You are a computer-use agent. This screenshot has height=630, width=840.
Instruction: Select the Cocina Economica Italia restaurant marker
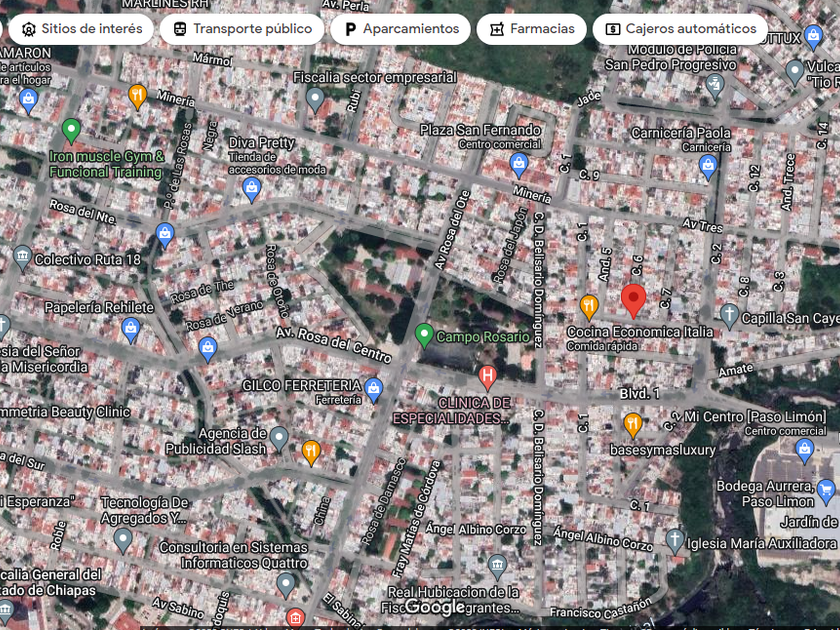(x=589, y=306)
